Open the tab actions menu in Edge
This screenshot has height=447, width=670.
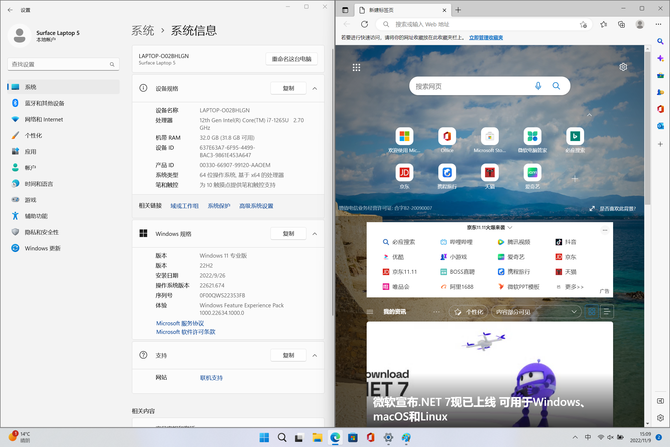345,10
